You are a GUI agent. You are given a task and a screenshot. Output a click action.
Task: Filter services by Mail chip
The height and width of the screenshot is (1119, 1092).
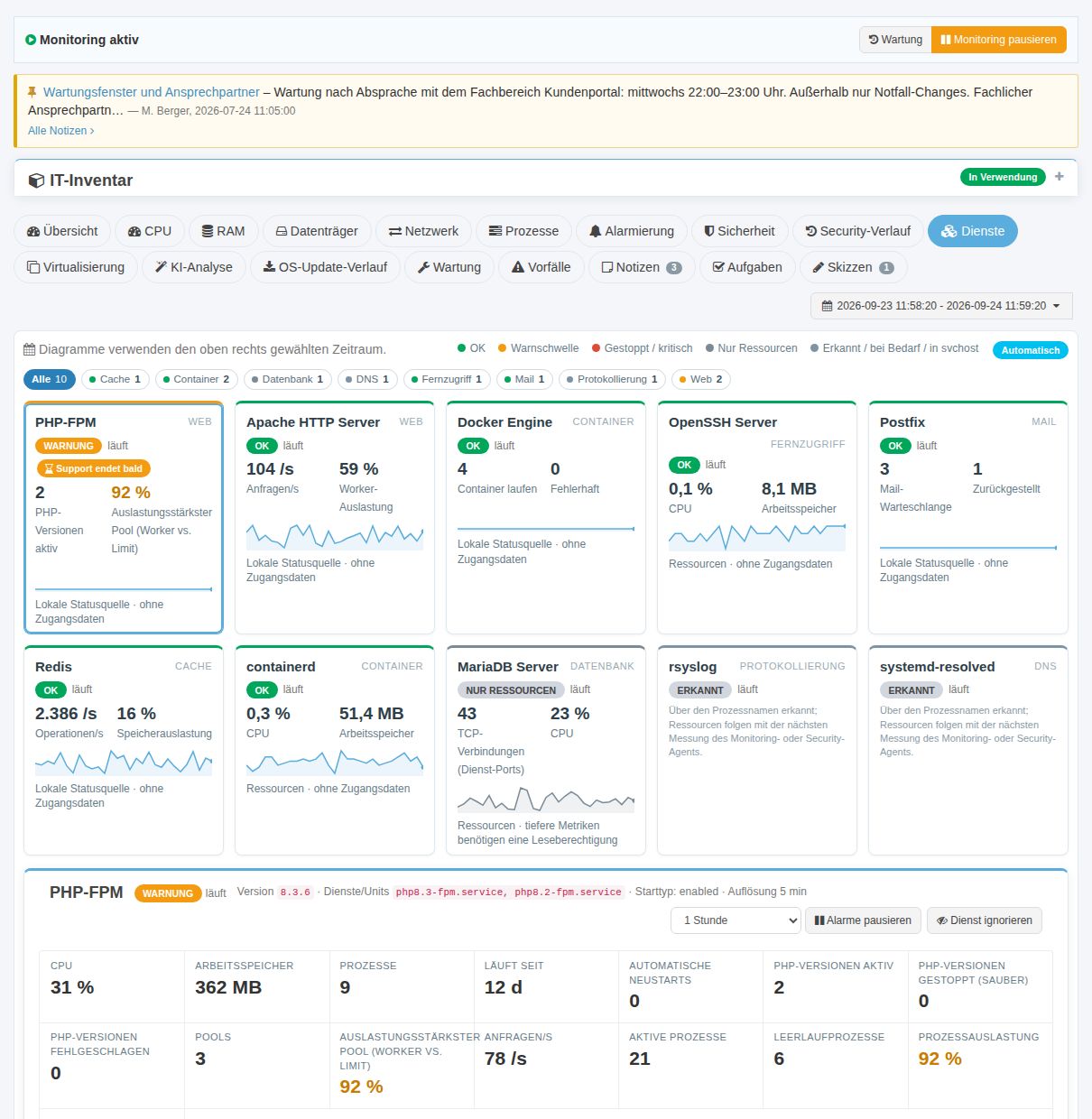[x=526, y=379]
